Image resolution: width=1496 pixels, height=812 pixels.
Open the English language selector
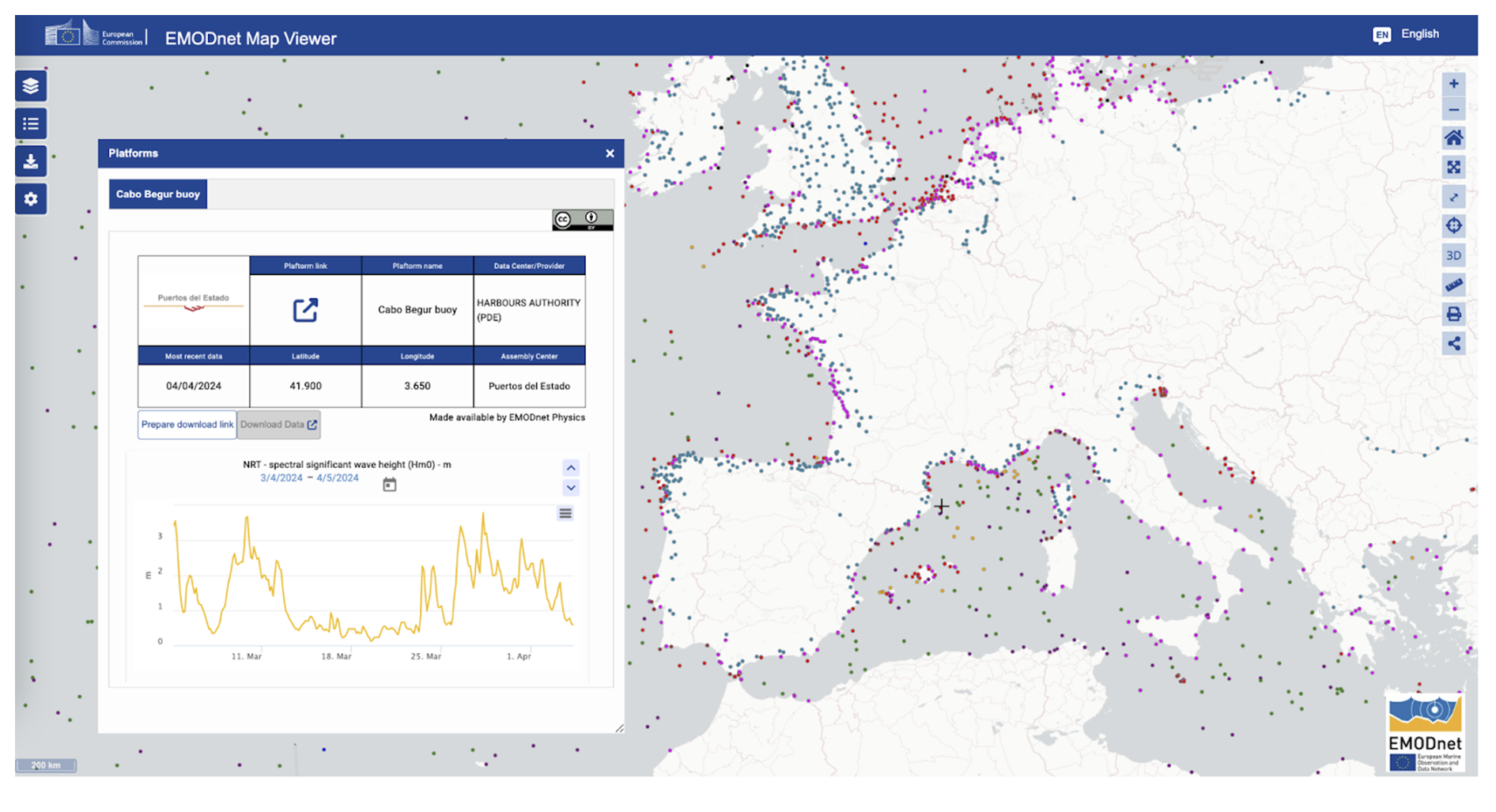pos(1407,34)
